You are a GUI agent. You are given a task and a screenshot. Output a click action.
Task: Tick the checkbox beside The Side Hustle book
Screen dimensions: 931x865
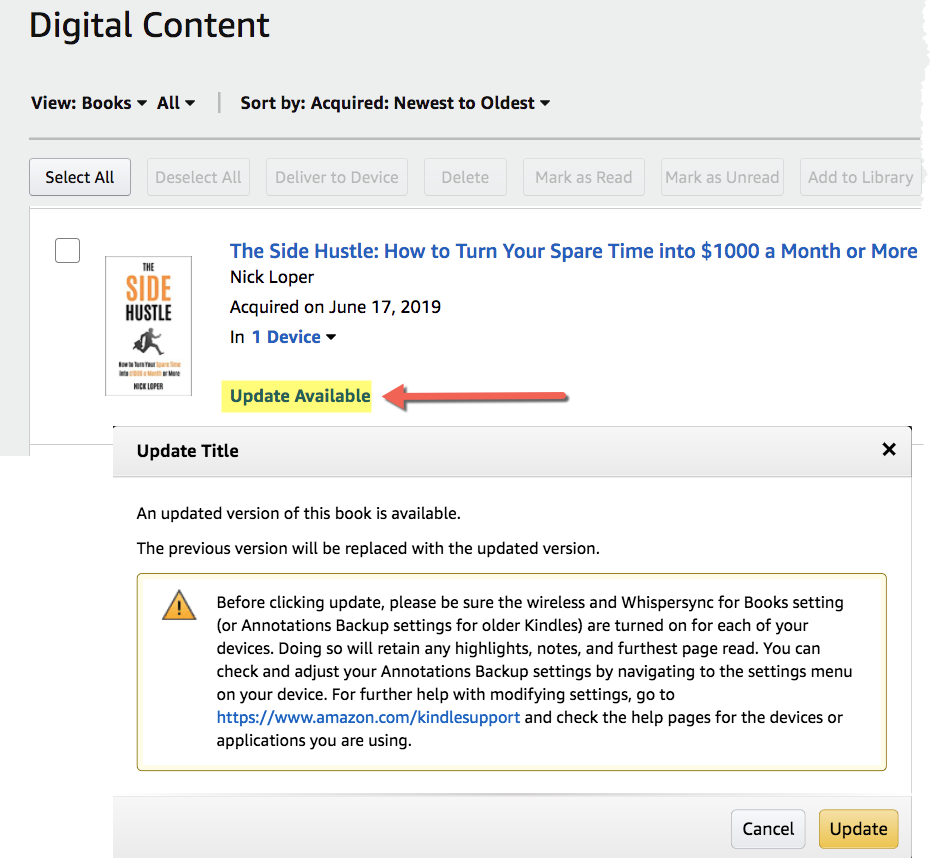coord(67,250)
